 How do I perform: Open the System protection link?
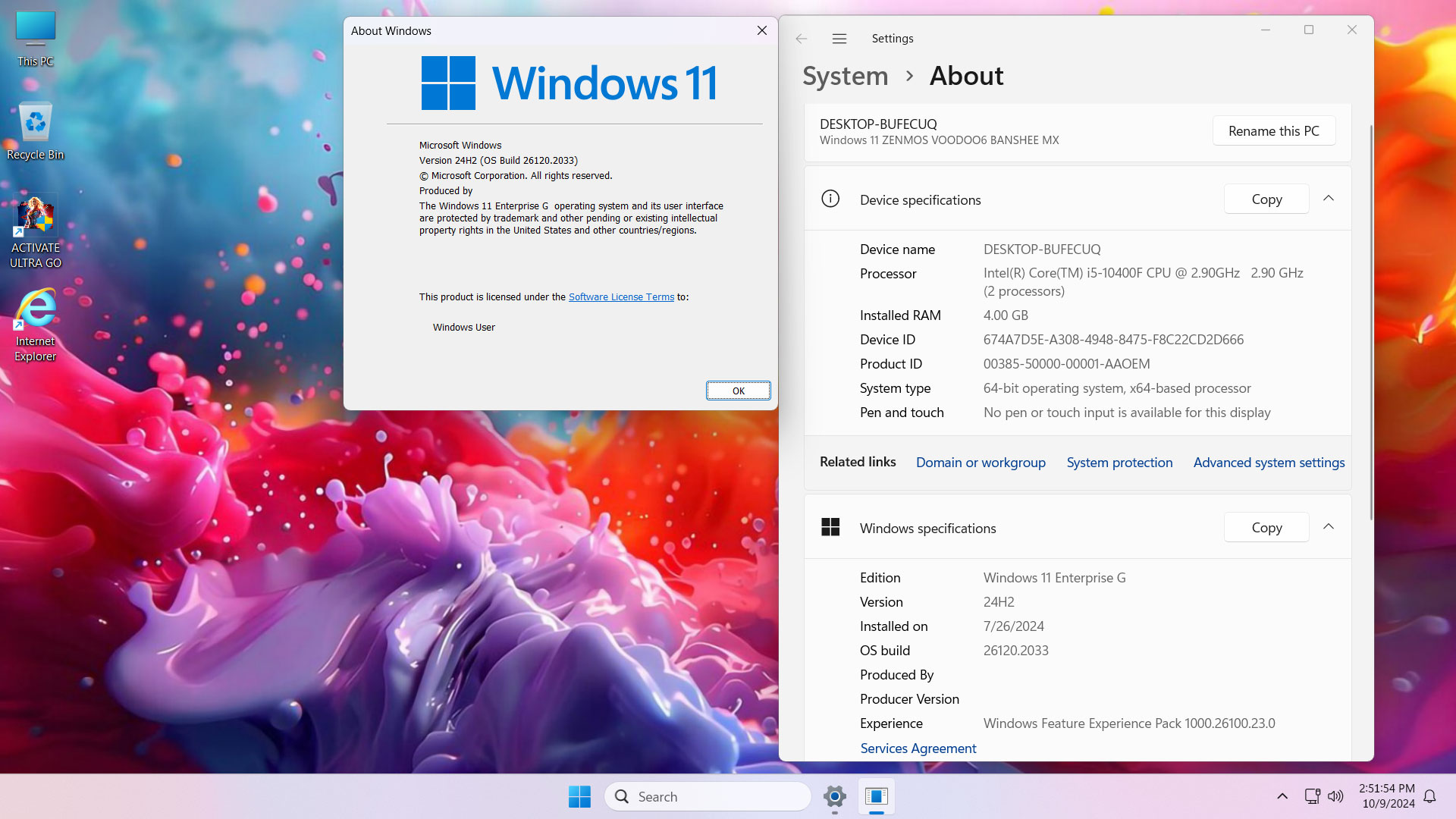(1119, 463)
